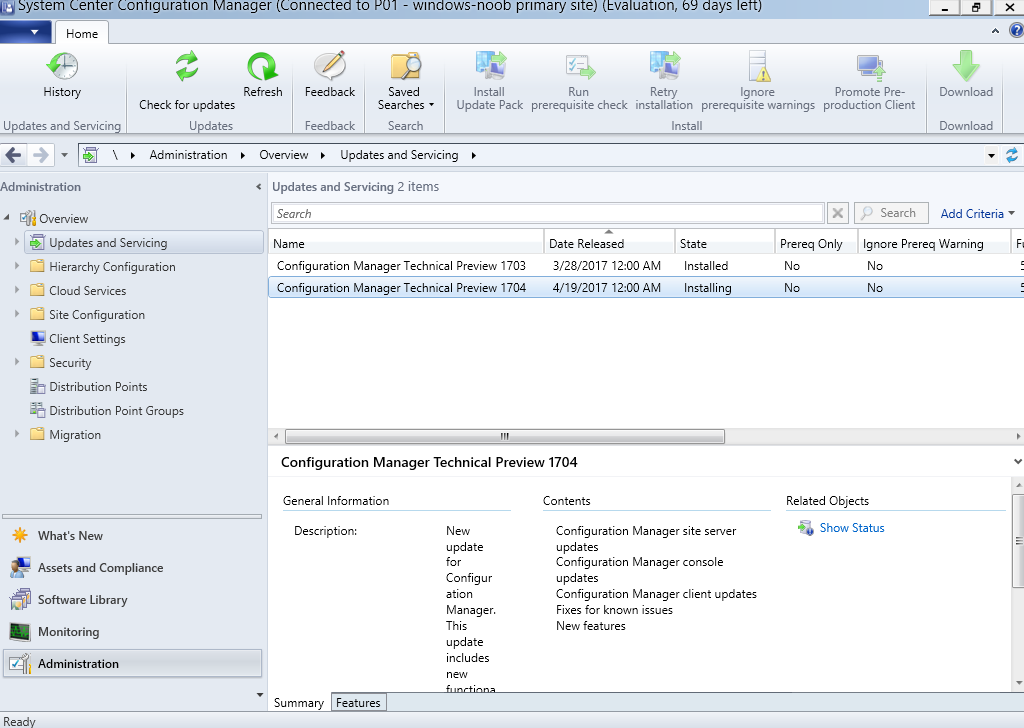Collapse details pane with chevron
1024x728 pixels.
pos(1017,462)
